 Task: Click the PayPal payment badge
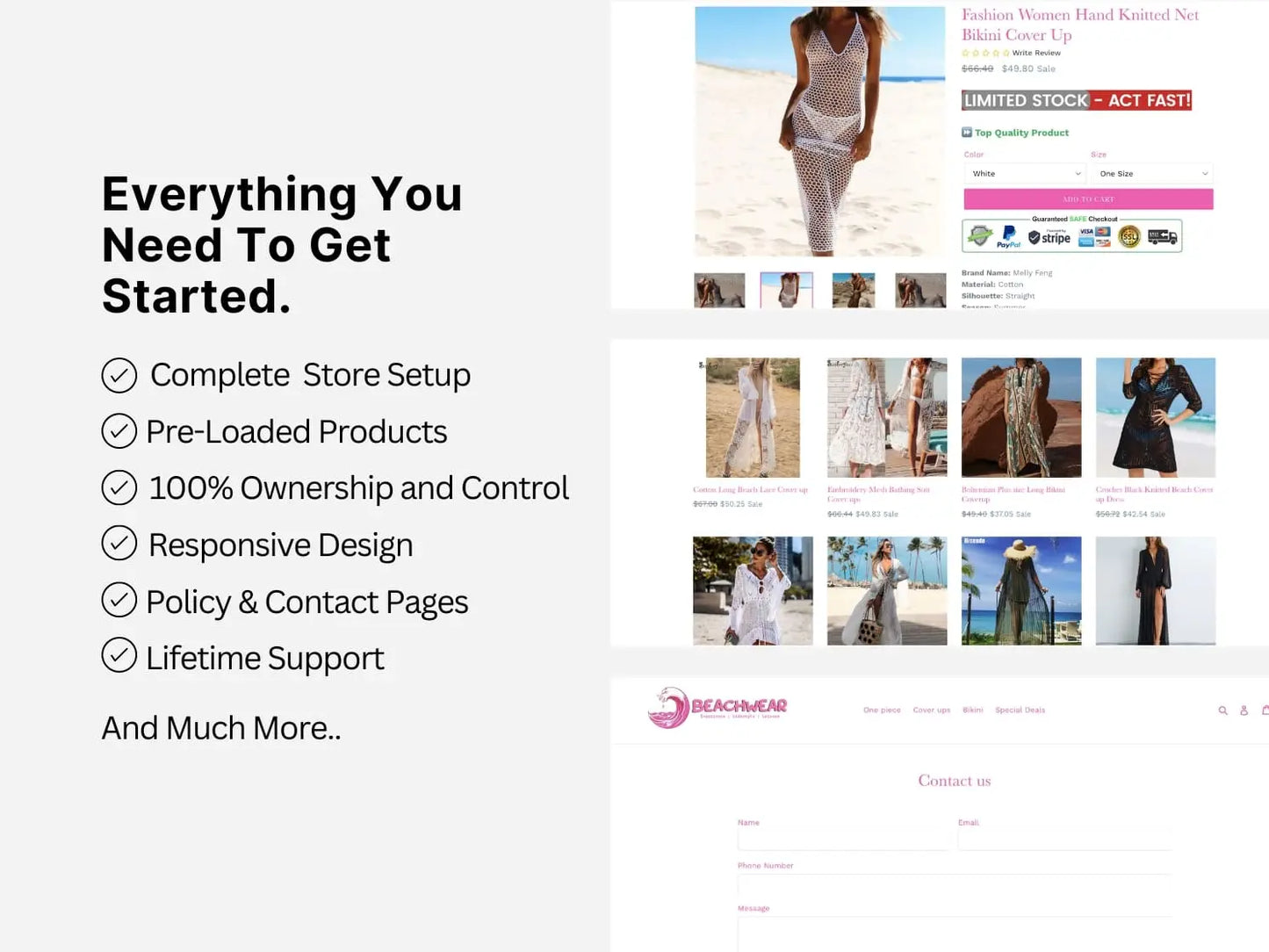[x=1008, y=236]
